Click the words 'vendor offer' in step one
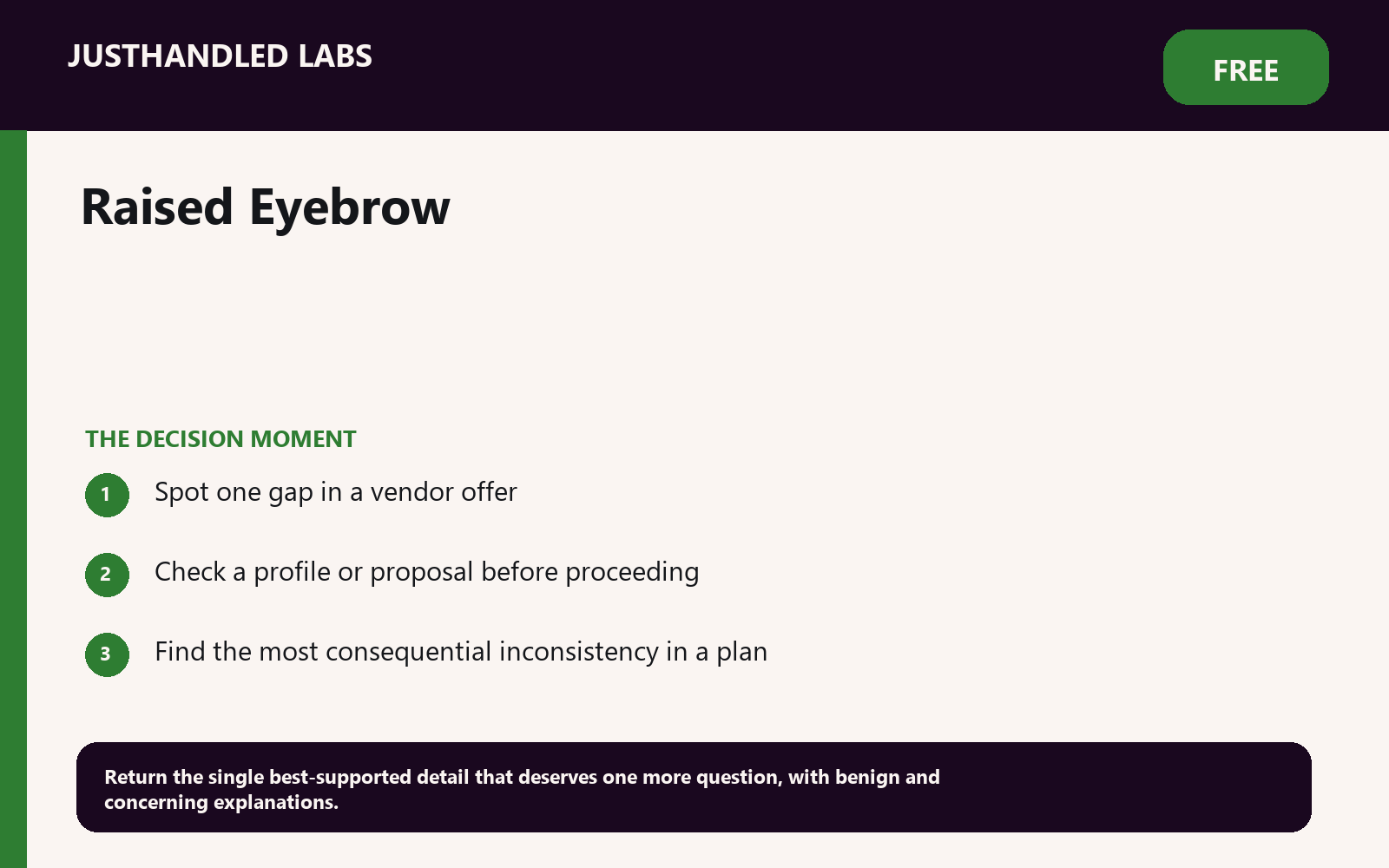 pos(444,492)
